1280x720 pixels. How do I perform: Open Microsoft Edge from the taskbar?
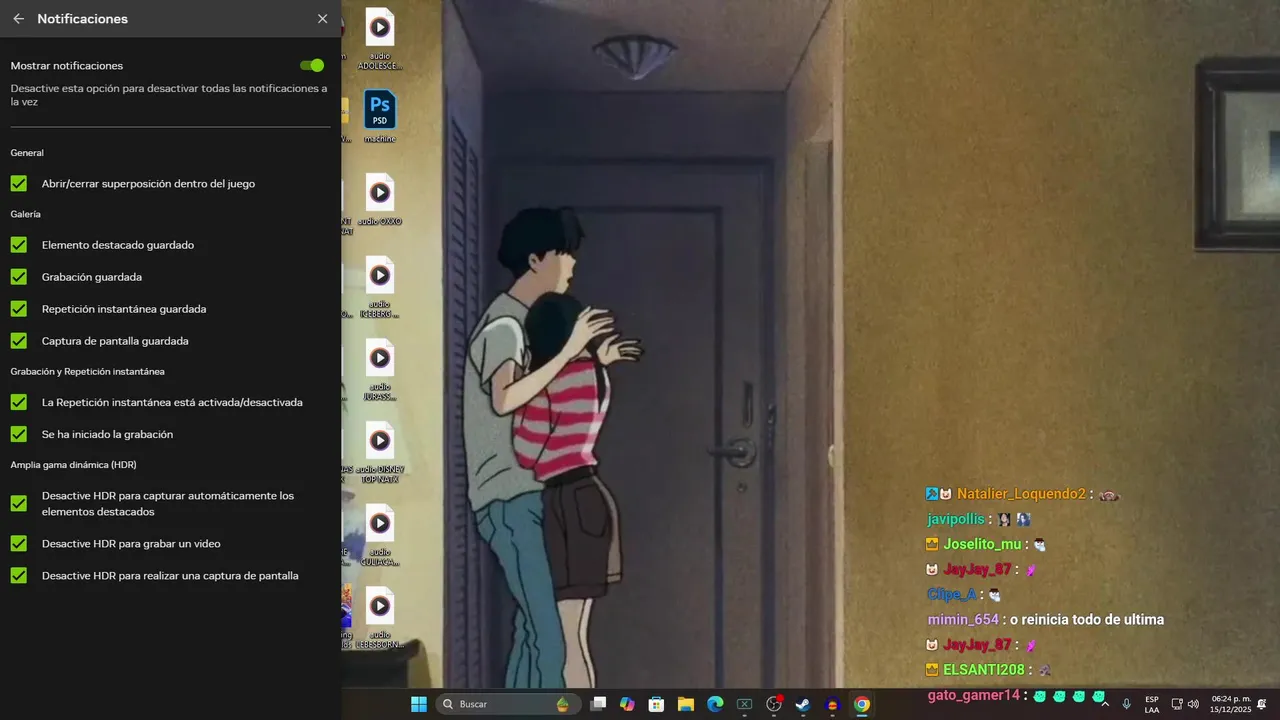click(x=715, y=704)
